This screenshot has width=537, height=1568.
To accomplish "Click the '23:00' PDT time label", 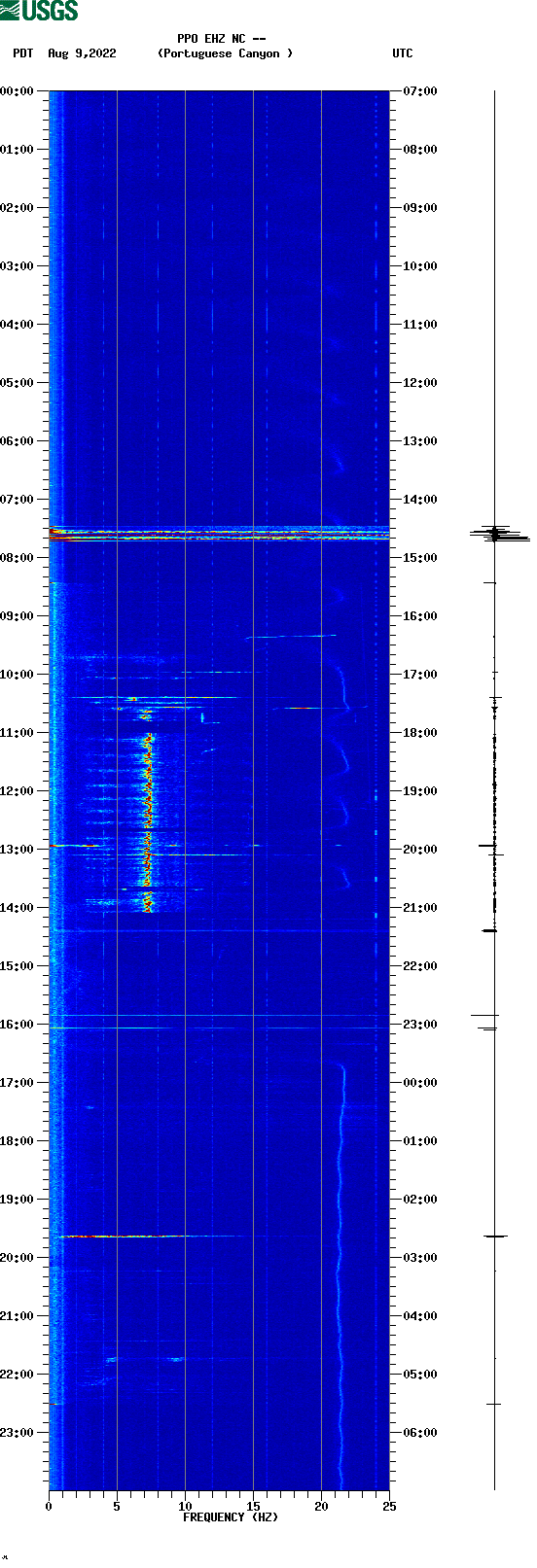I will [18, 1432].
